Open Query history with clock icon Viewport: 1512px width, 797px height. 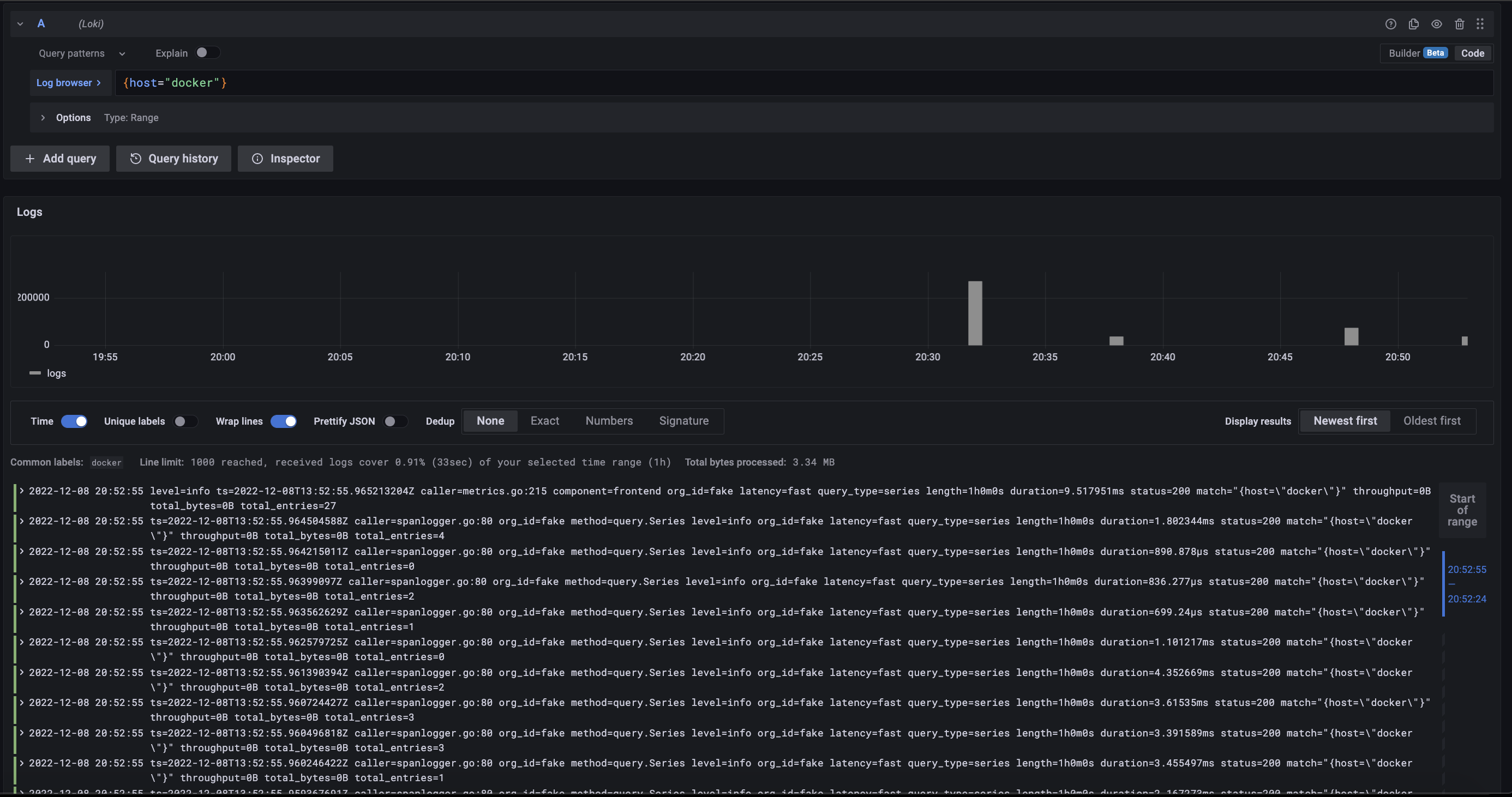(x=136, y=158)
